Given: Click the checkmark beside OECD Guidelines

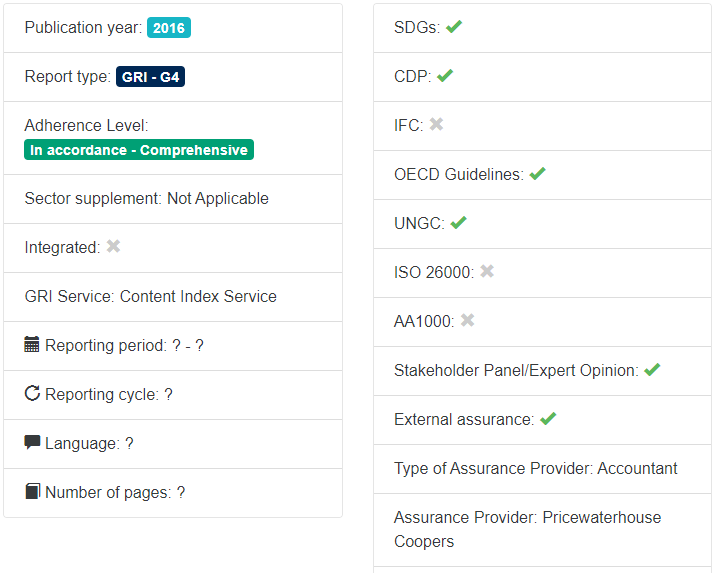Looking at the screenshot, I should click(x=537, y=174).
